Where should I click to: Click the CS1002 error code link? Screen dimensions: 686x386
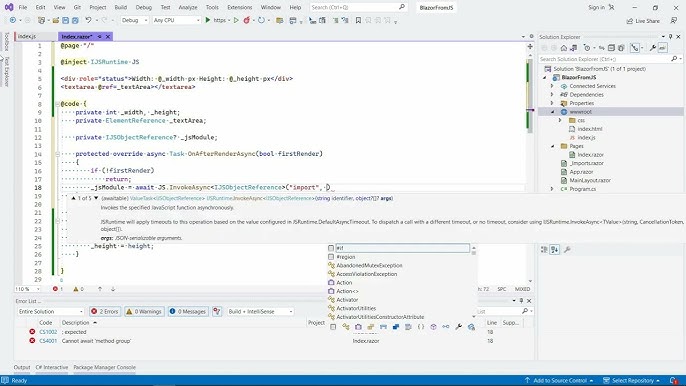coord(48,332)
